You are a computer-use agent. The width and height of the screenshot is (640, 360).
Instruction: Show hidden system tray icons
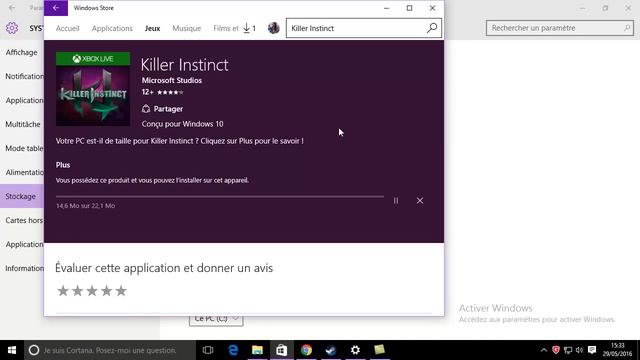[544, 350]
